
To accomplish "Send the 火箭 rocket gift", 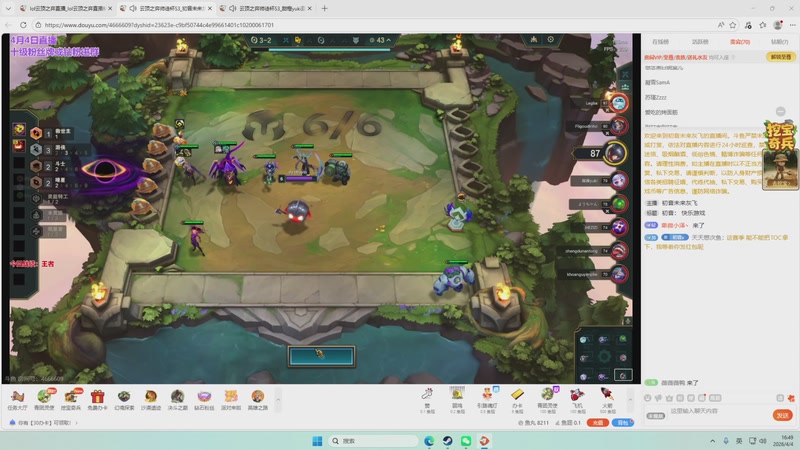I will pos(607,399).
